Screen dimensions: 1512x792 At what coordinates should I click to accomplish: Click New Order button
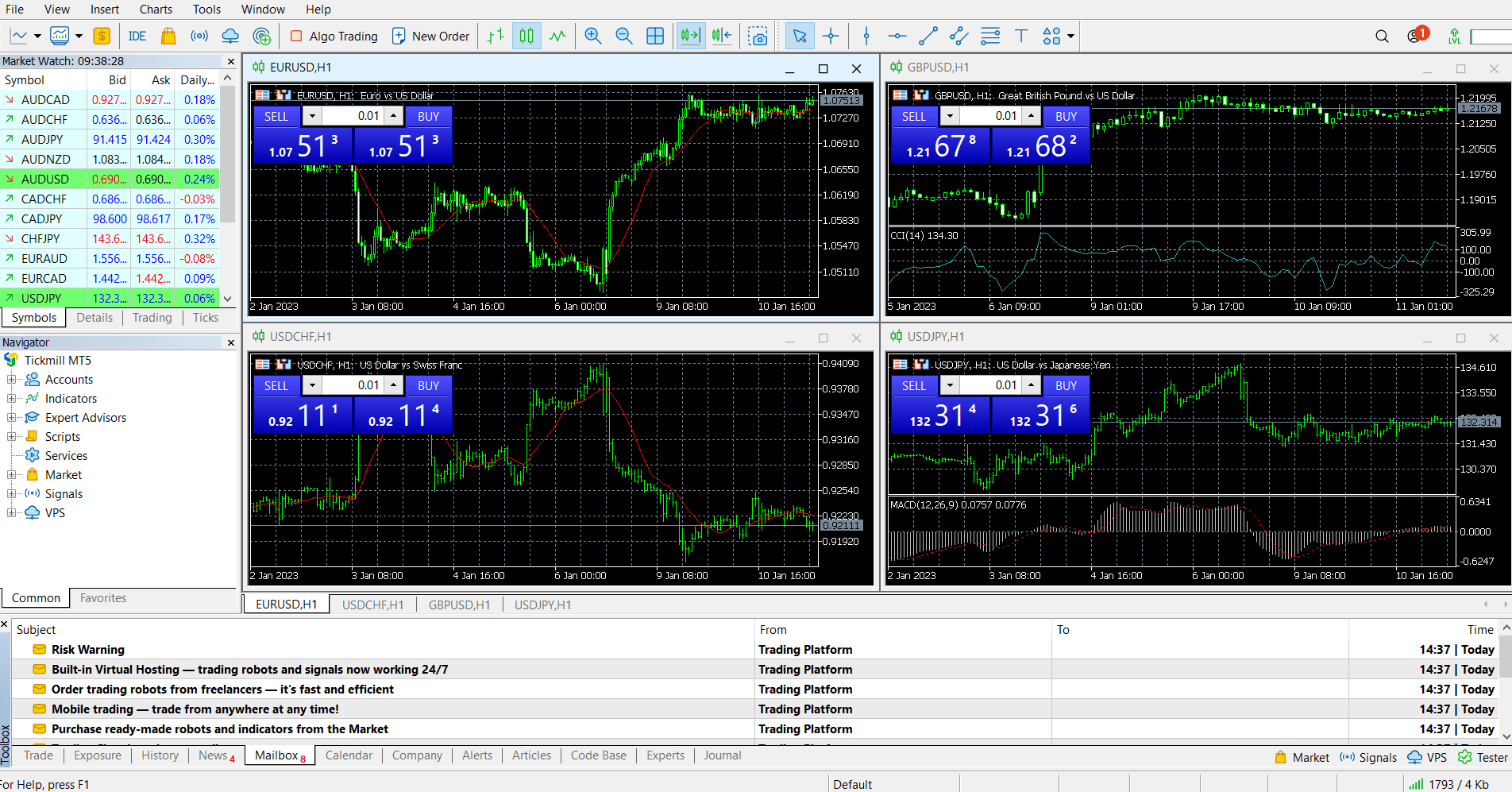point(431,37)
